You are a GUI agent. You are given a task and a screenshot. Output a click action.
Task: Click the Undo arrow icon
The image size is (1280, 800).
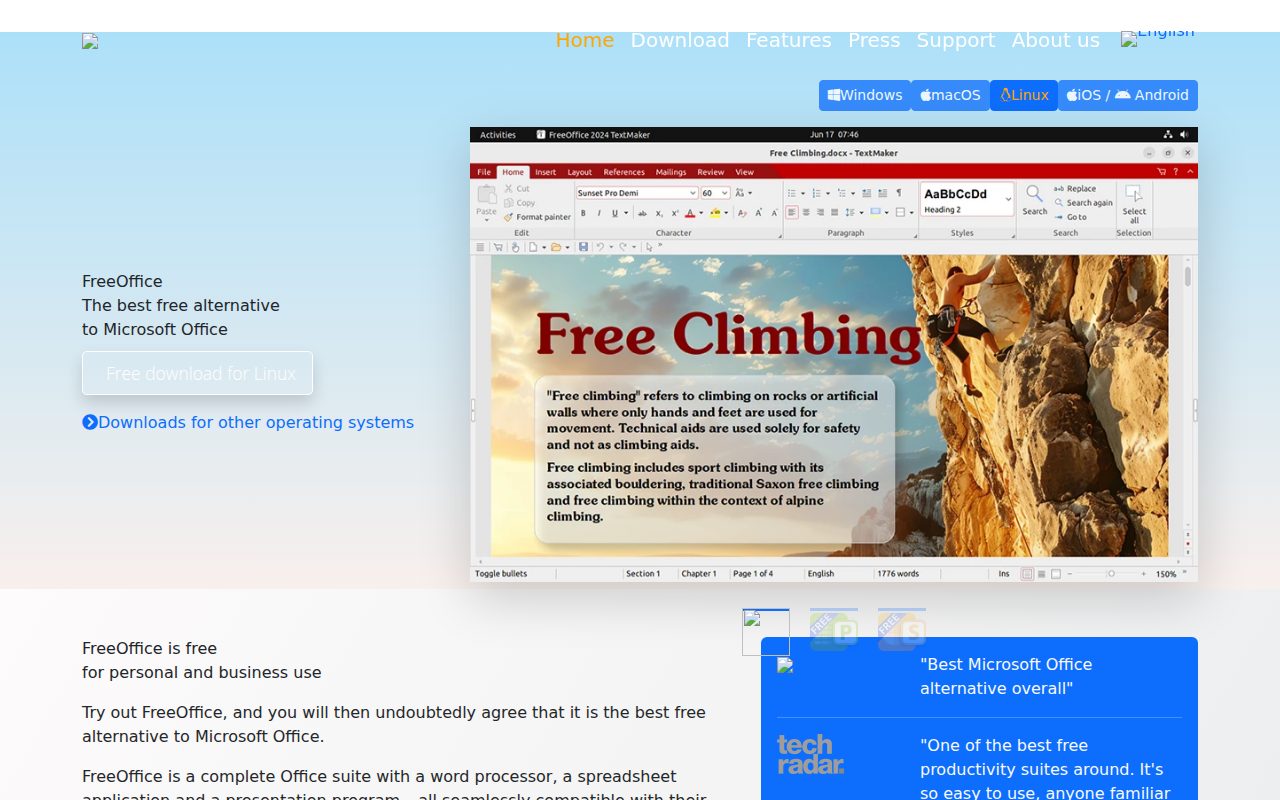600,247
